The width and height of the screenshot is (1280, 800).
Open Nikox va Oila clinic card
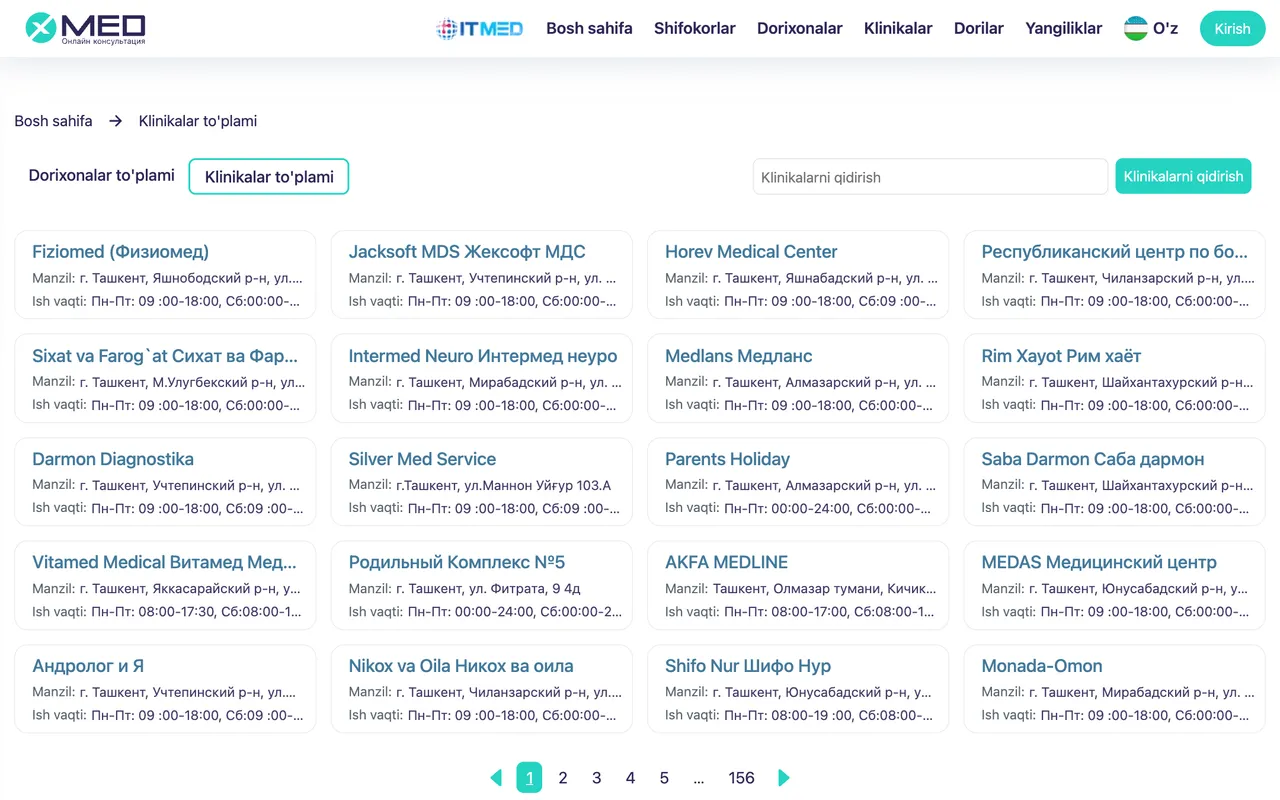(x=482, y=689)
